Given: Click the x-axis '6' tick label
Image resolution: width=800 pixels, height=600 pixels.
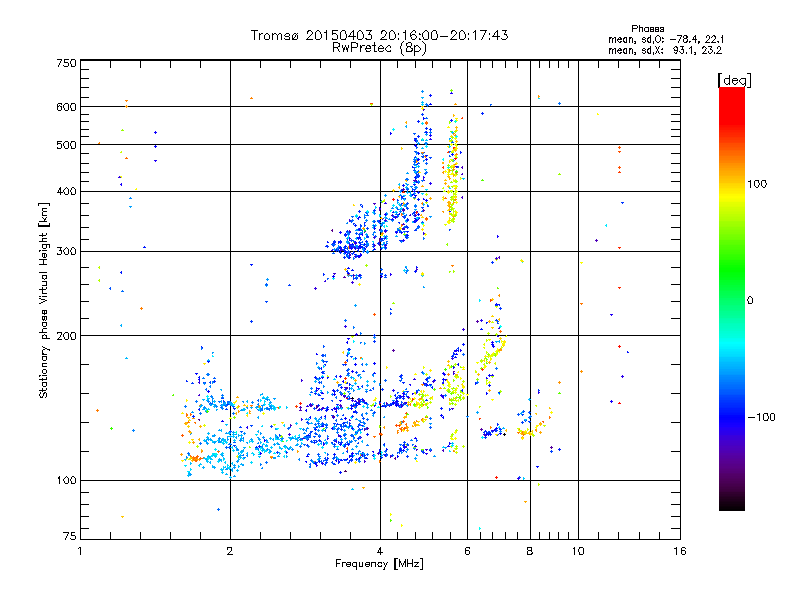Looking at the screenshot, I should (467, 551).
